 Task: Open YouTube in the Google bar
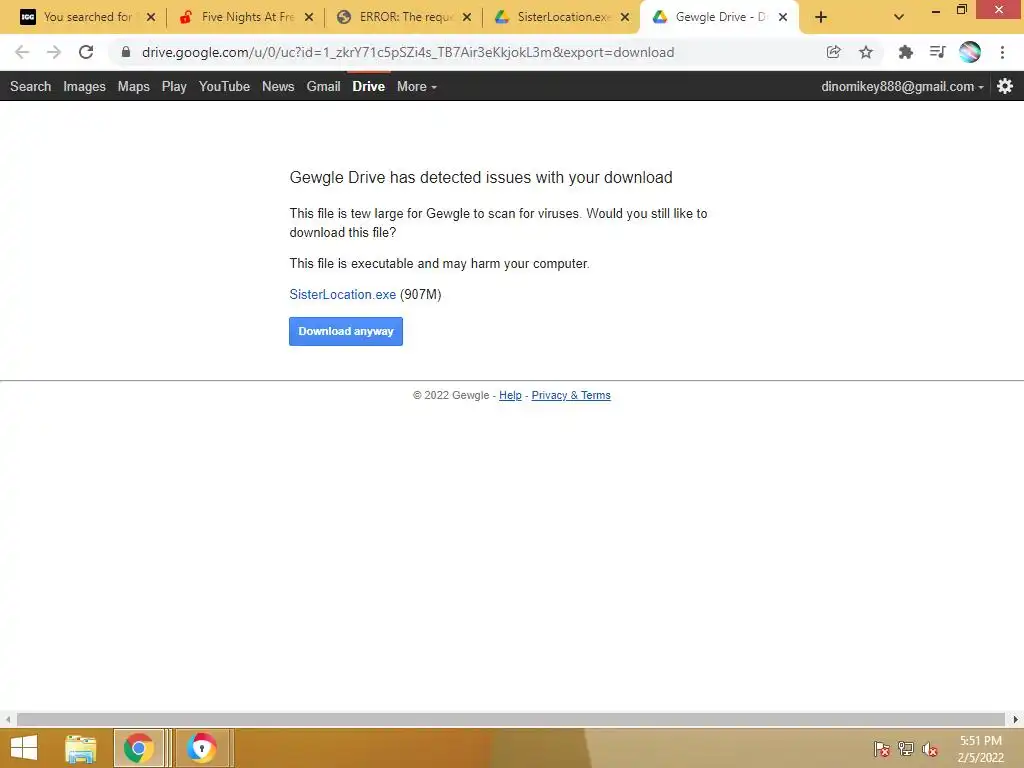point(224,86)
